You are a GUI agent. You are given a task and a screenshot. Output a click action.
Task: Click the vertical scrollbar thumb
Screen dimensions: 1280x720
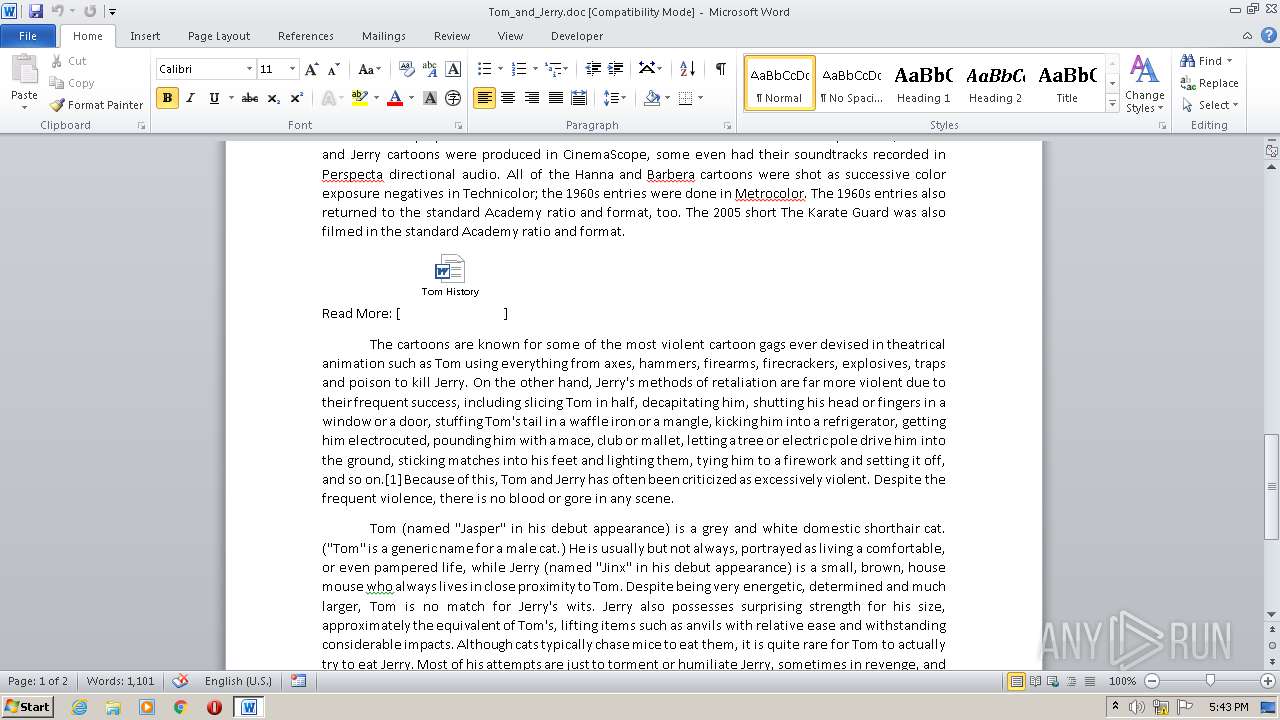1271,487
